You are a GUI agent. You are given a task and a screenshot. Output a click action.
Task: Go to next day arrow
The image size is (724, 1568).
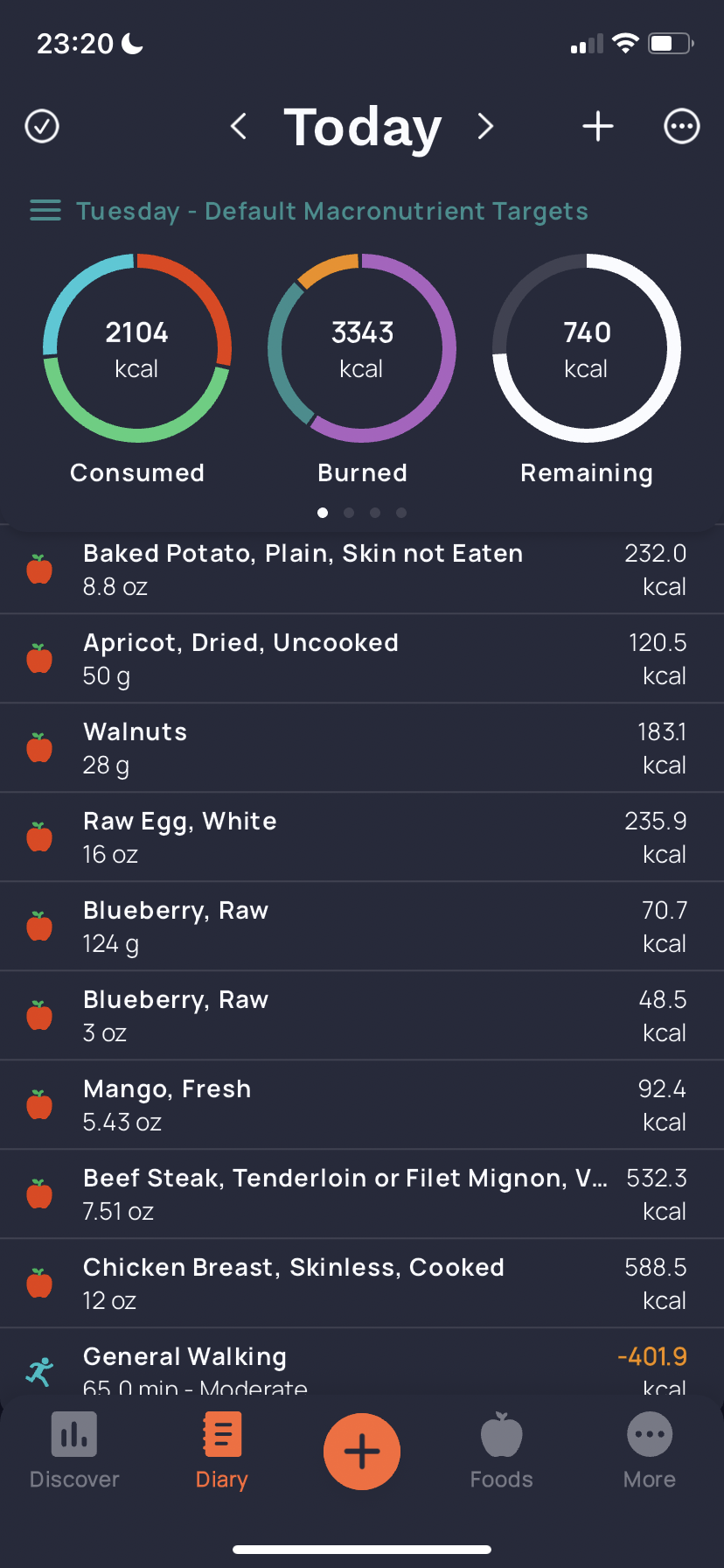pos(485,126)
